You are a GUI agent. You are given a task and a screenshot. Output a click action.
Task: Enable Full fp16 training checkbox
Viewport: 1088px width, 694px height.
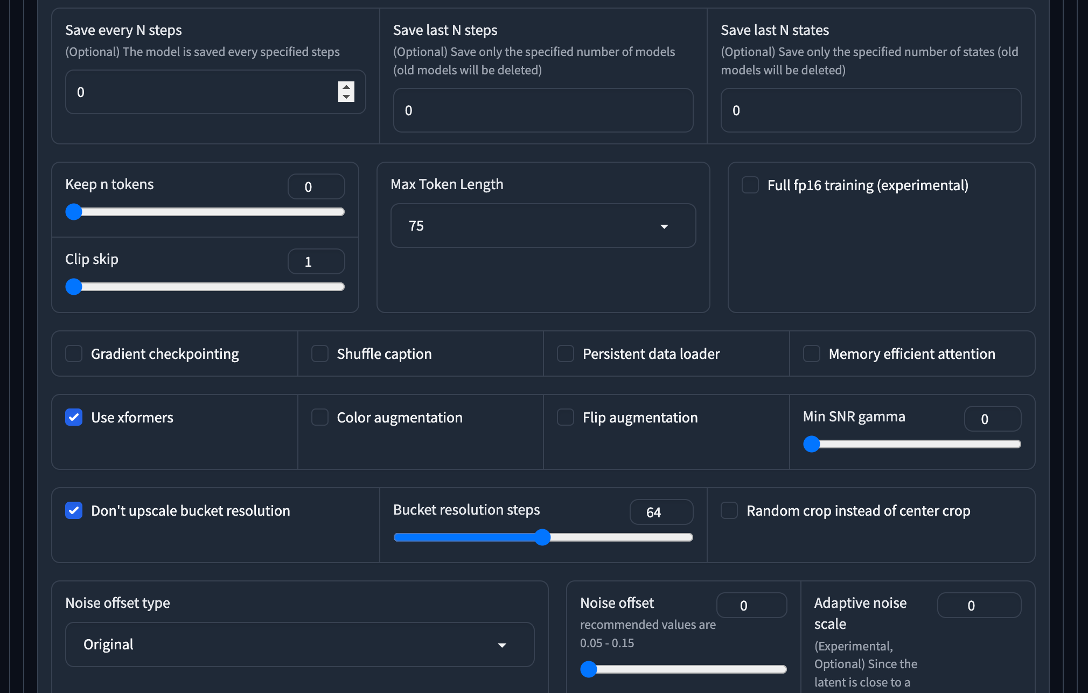click(x=751, y=185)
